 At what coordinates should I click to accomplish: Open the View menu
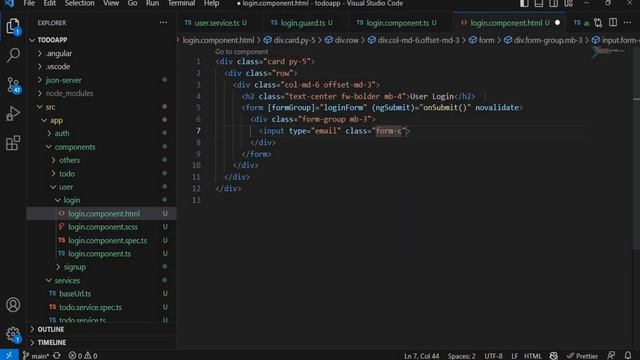click(111, 3)
